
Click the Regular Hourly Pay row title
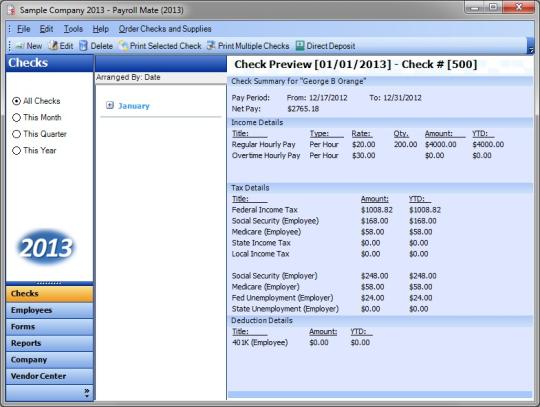pos(263,145)
